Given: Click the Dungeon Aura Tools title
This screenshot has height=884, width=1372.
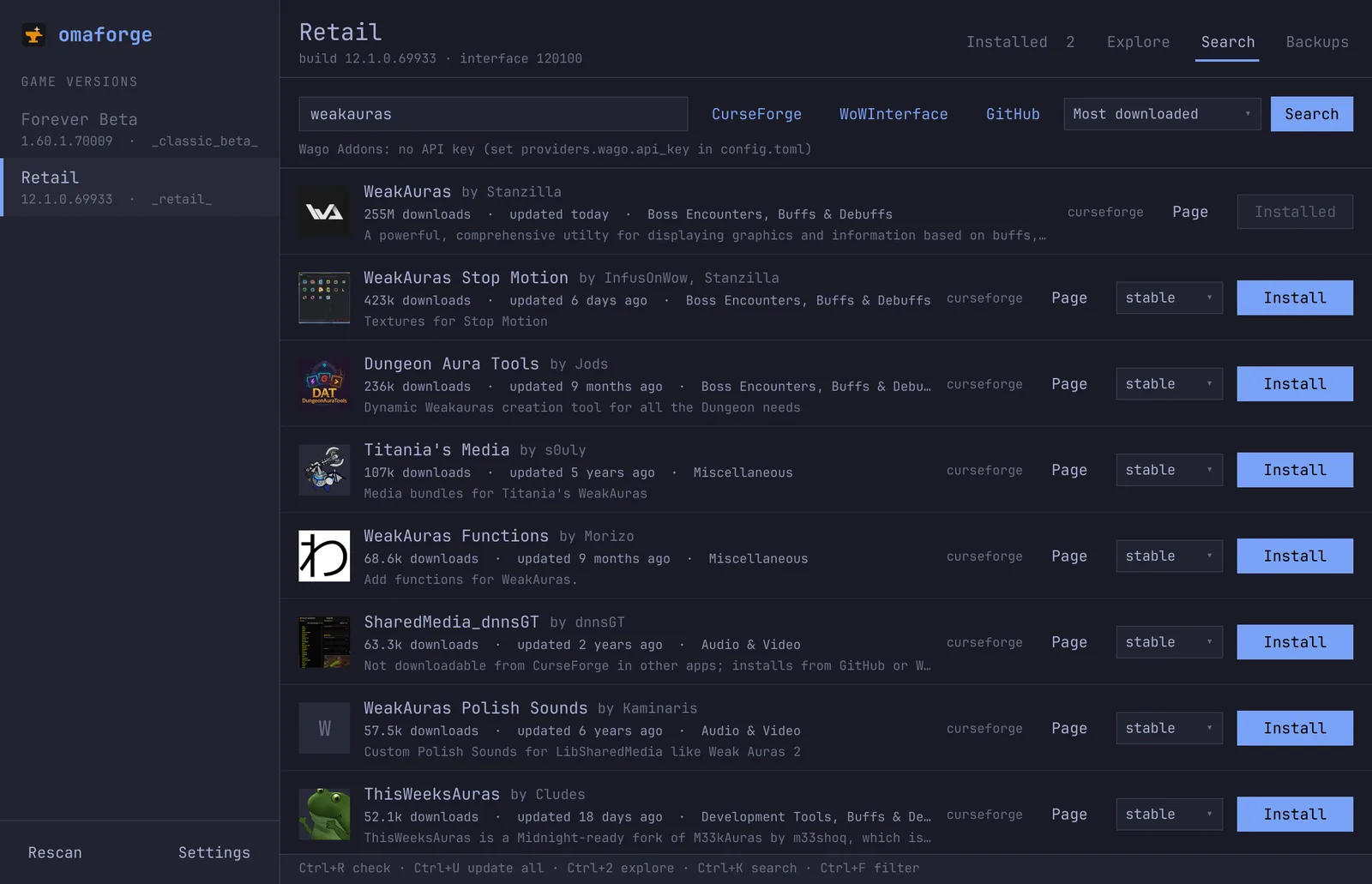Looking at the screenshot, I should (451, 364).
